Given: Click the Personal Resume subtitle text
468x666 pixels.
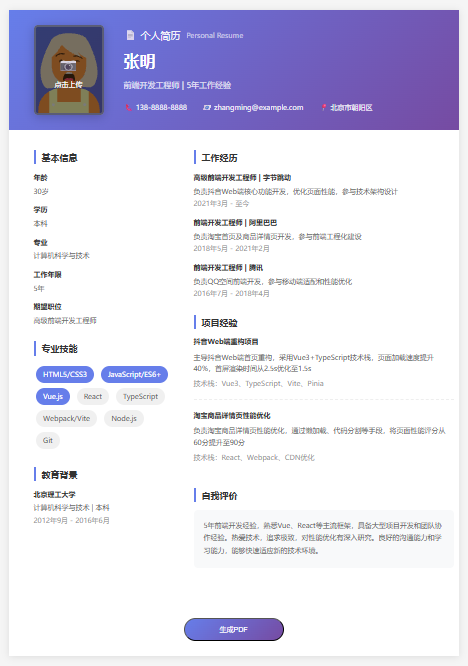Looking at the screenshot, I should coord(215,36).
